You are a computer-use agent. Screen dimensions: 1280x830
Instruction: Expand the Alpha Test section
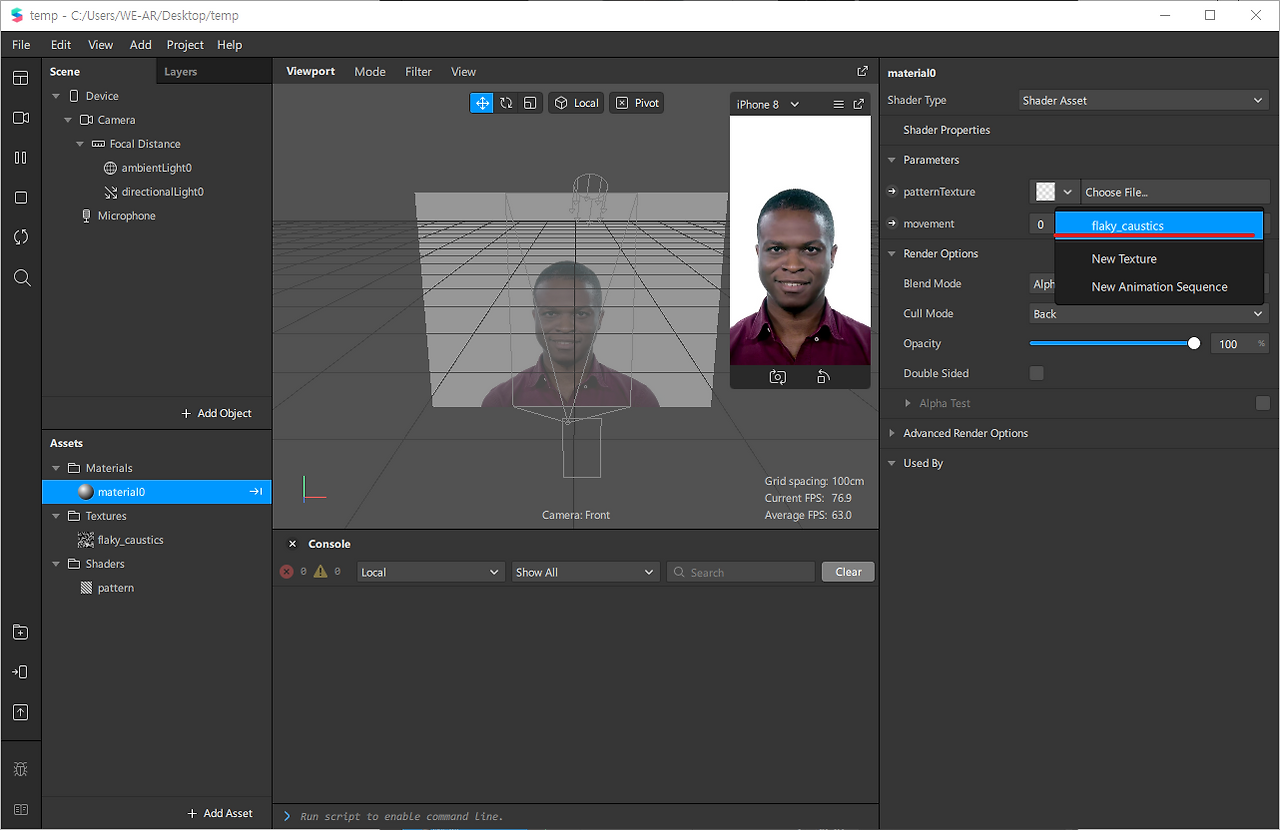[x=908, y=403]
